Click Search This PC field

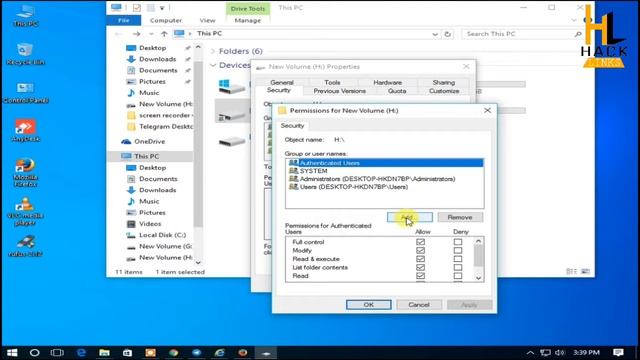[x=518, y=34]
